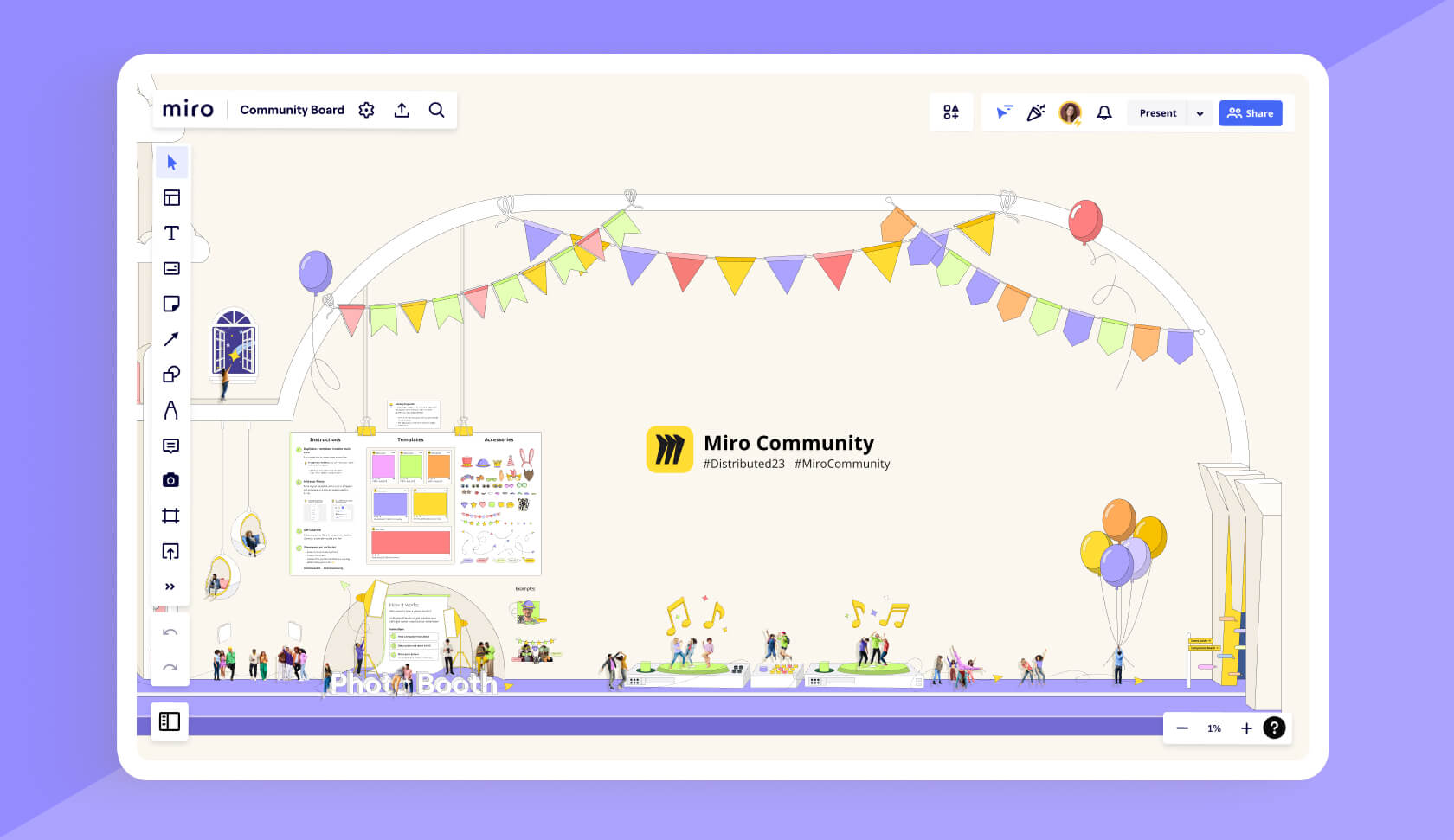The width and height of the screenshot is (1454, 840).
Task: Open the notifications bell menu
Action: [1103, 112]
